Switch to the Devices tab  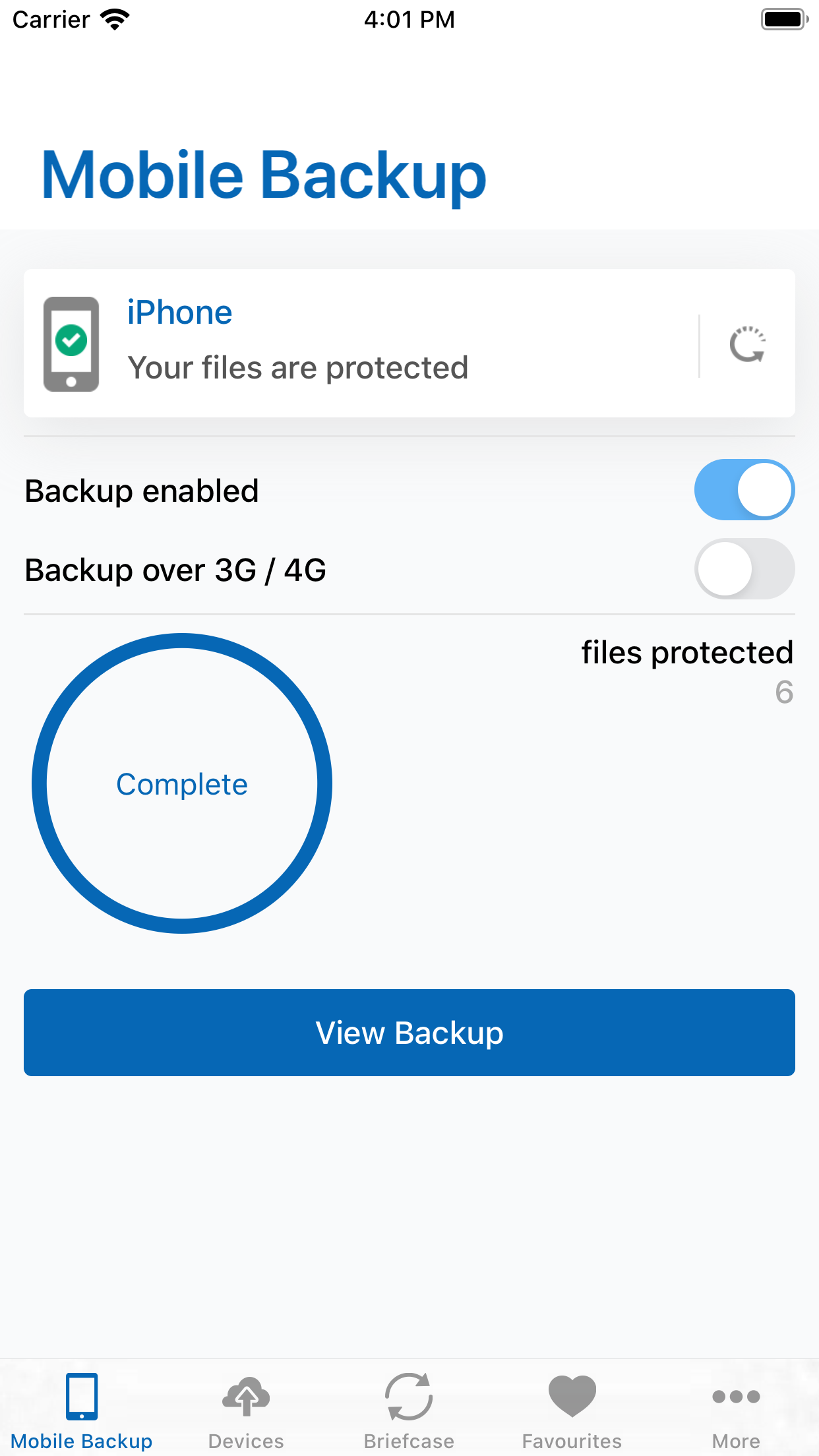[x=245, y=1411]
